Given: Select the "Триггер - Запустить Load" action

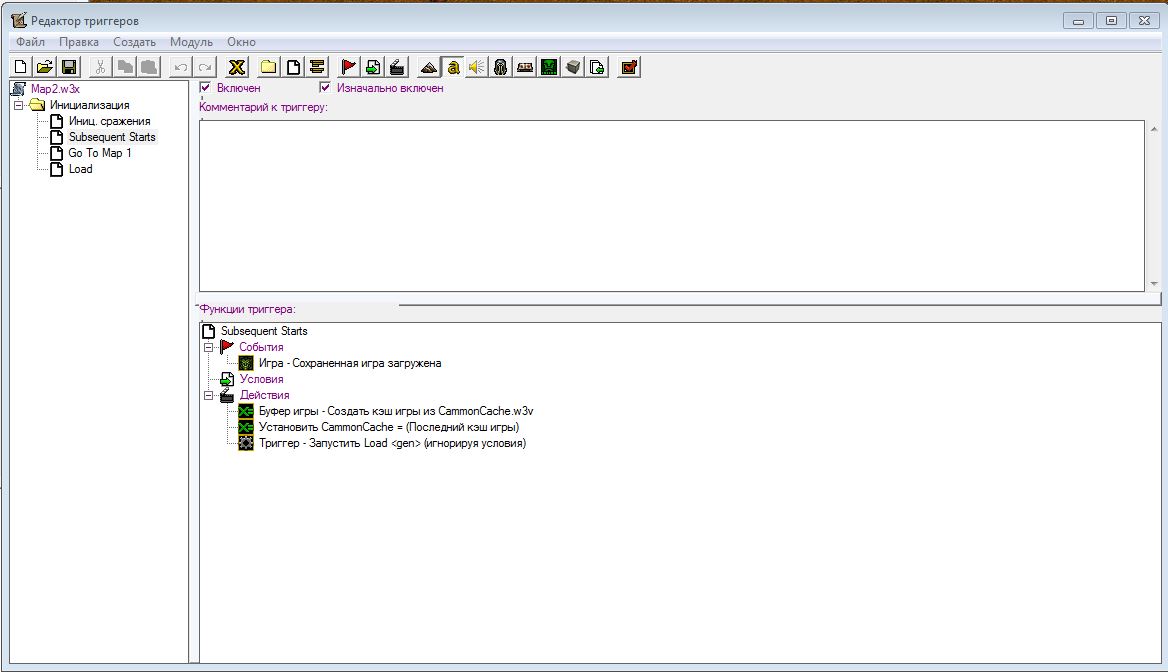Looking at the screenshot, I should (391, 443).
